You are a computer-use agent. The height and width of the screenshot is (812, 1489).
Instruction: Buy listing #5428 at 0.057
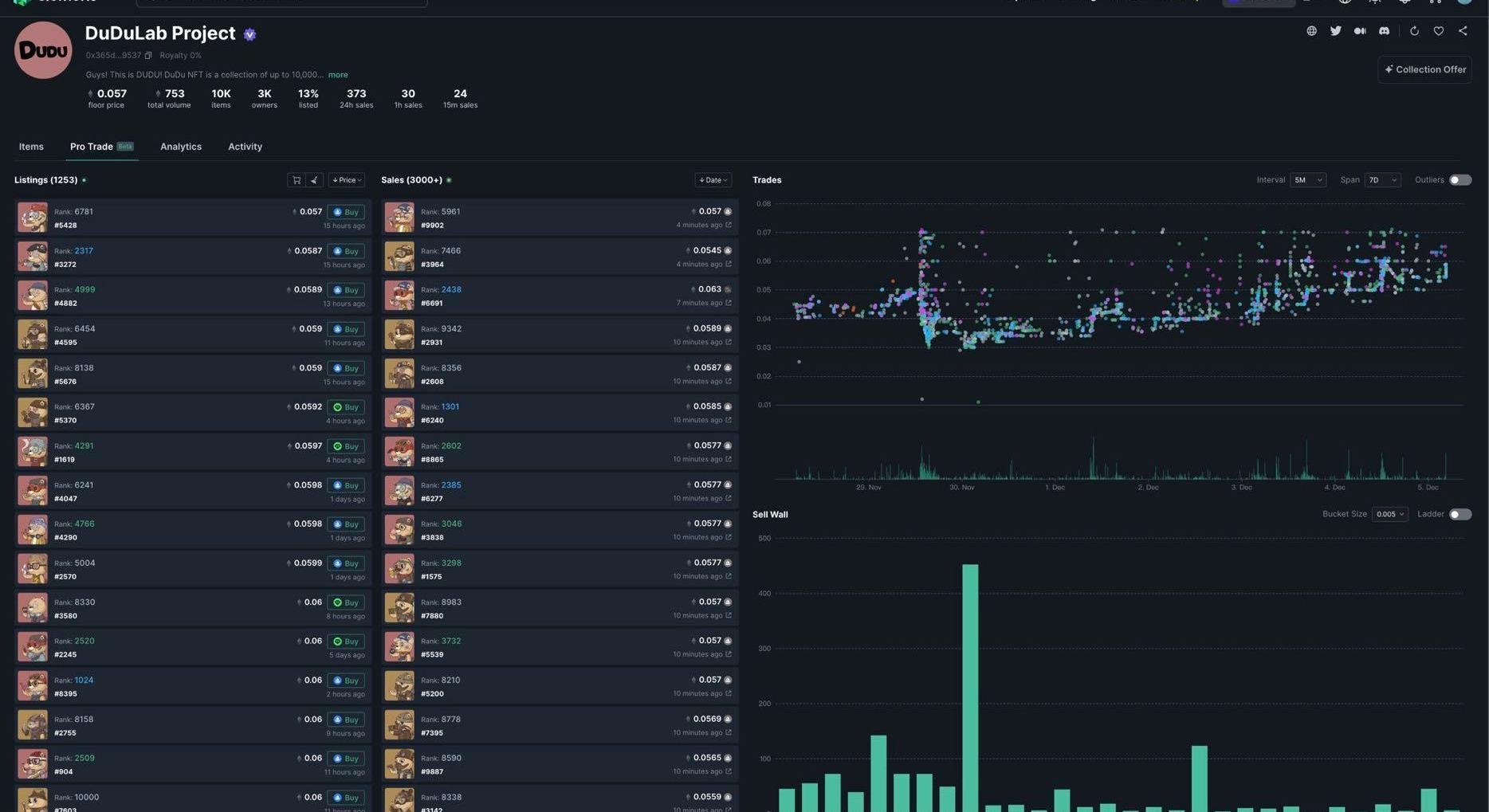point(346,212)
